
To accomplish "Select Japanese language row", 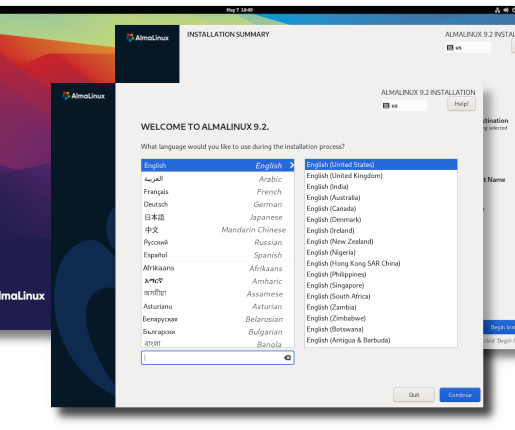I will coord(218,217).
